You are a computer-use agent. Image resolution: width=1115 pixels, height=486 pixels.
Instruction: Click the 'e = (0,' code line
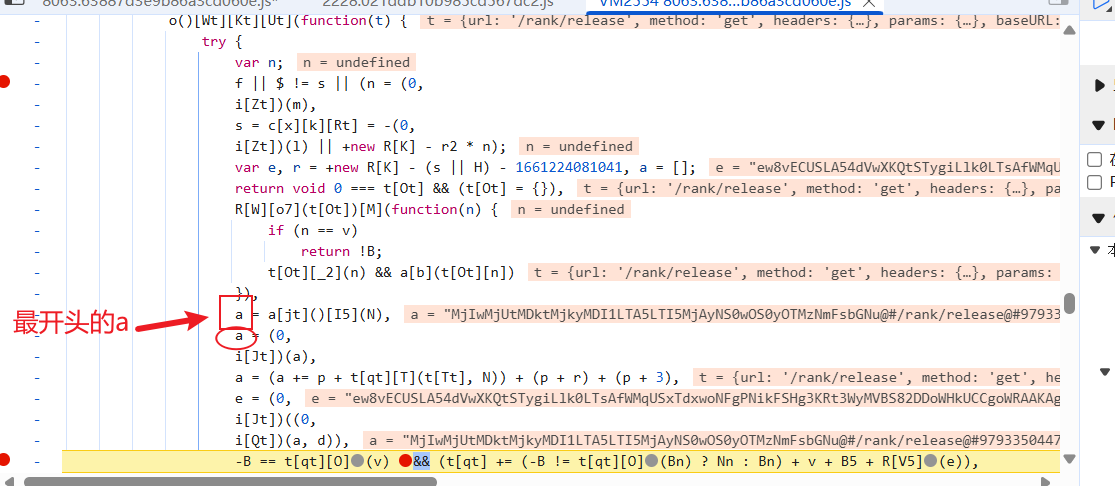click(264, 398)
